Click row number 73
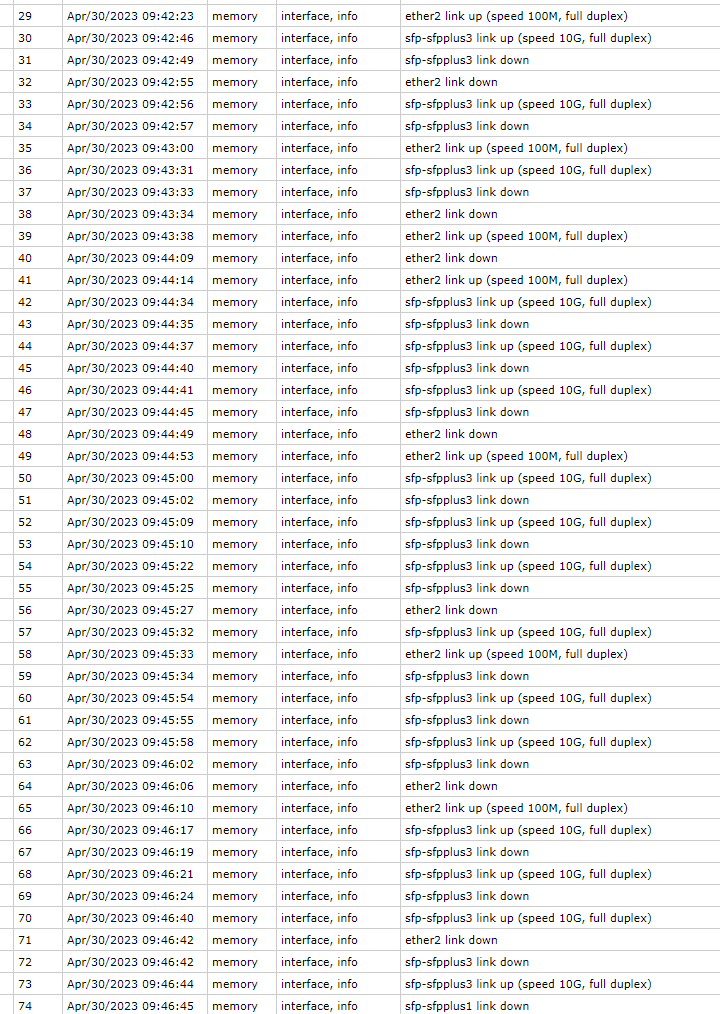 (x=25, y=984)
